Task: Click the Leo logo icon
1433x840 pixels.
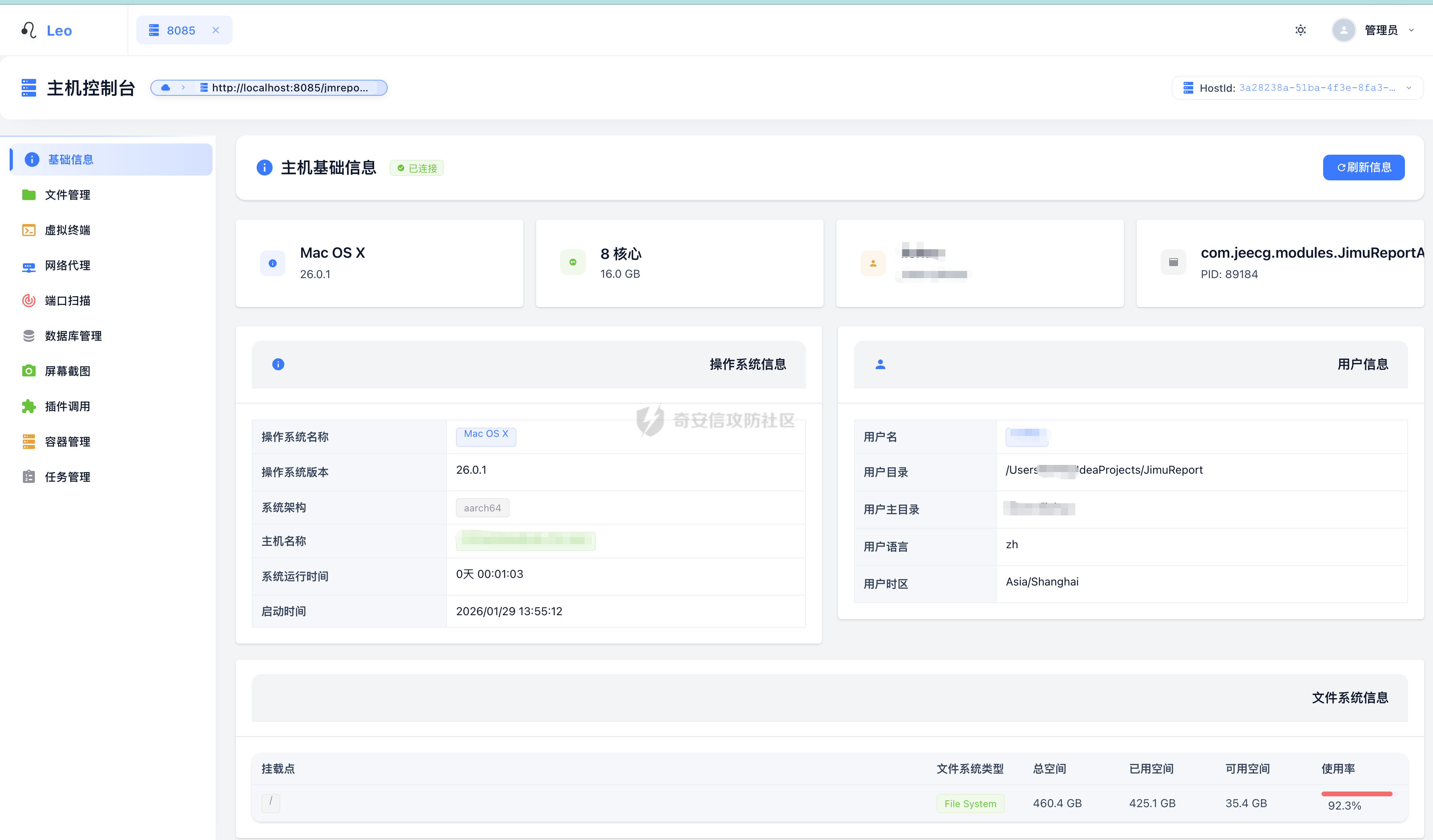Action: coord(28,30)
